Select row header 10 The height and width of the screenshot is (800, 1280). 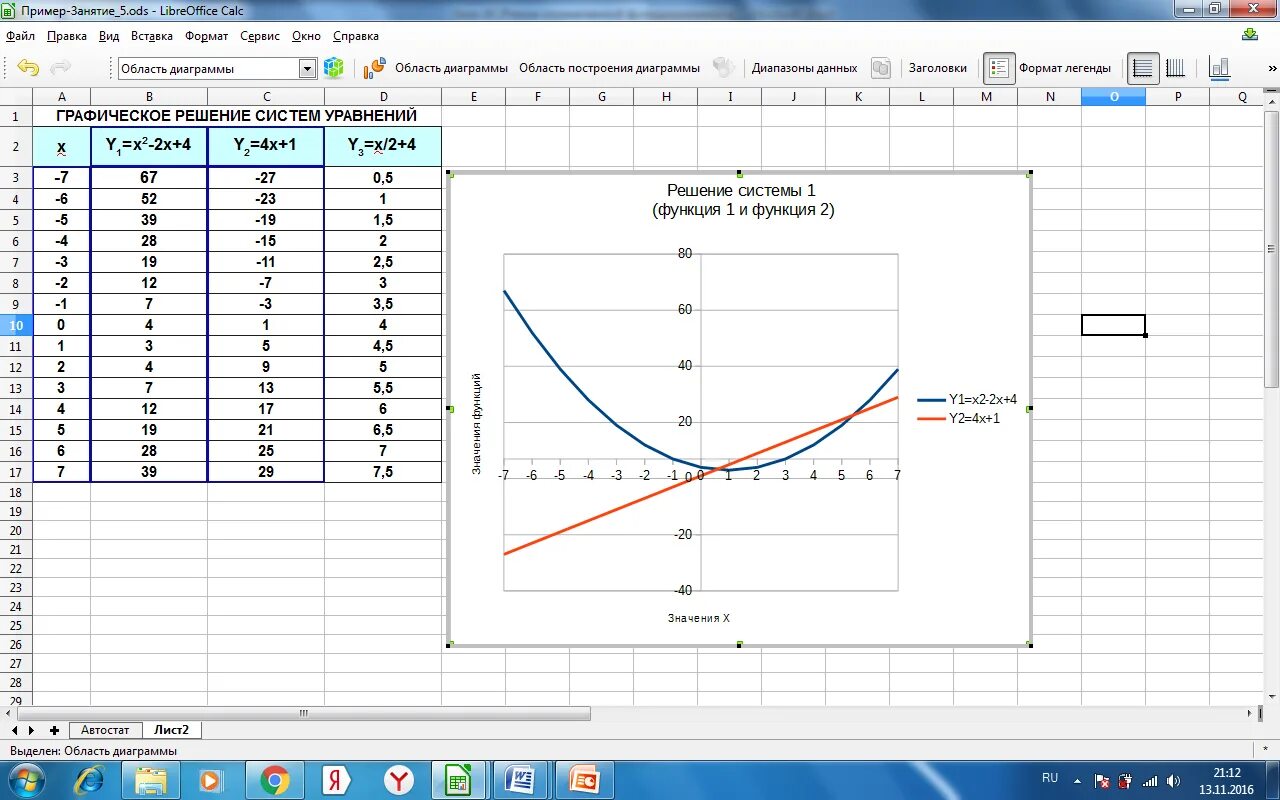(16, 325)
